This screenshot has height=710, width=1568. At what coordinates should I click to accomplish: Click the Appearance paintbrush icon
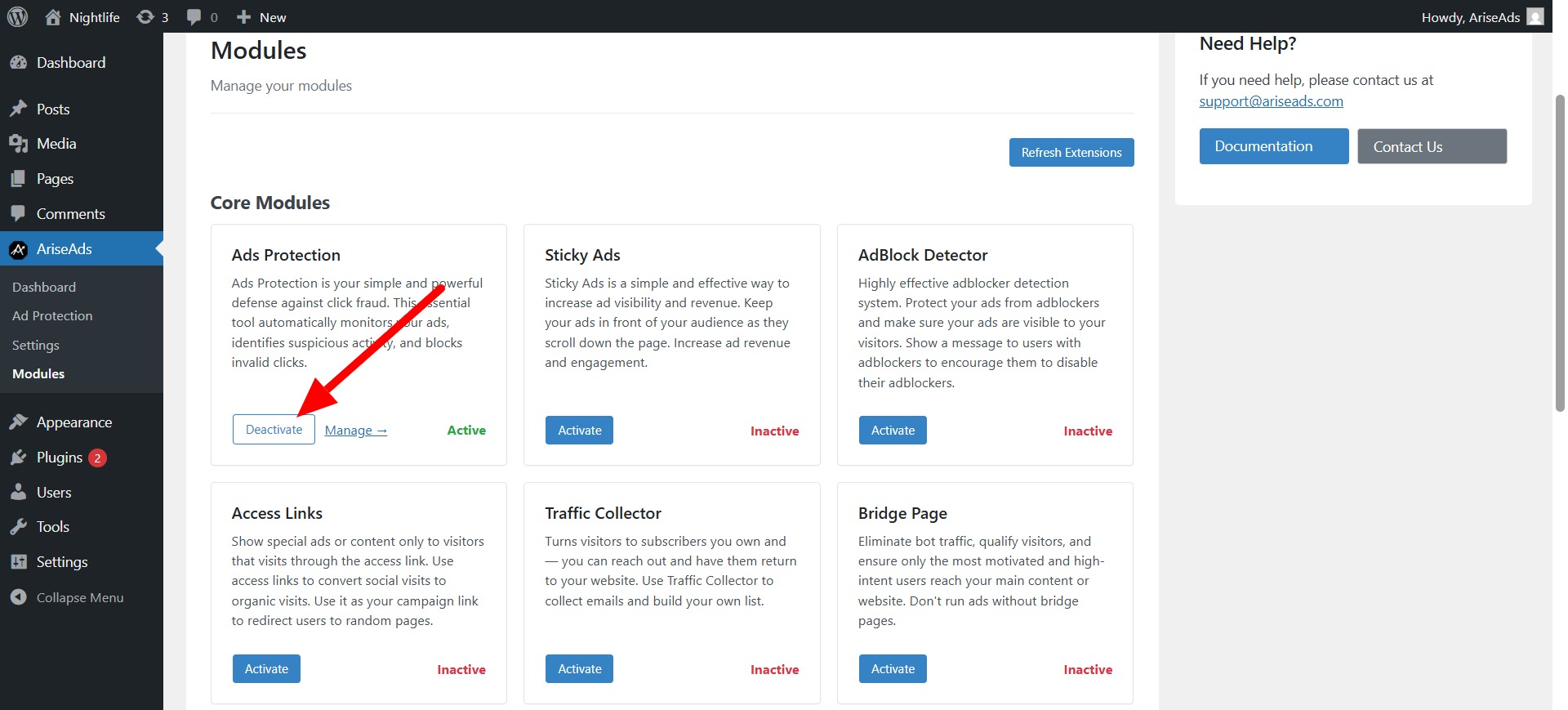[x=18, y=422]
